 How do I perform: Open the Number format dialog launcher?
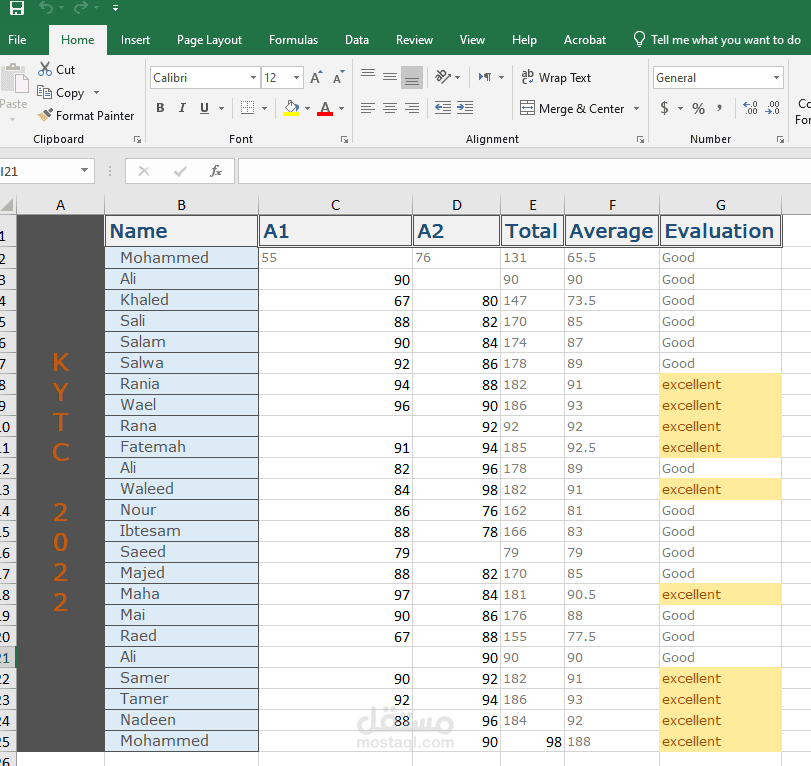780,139
